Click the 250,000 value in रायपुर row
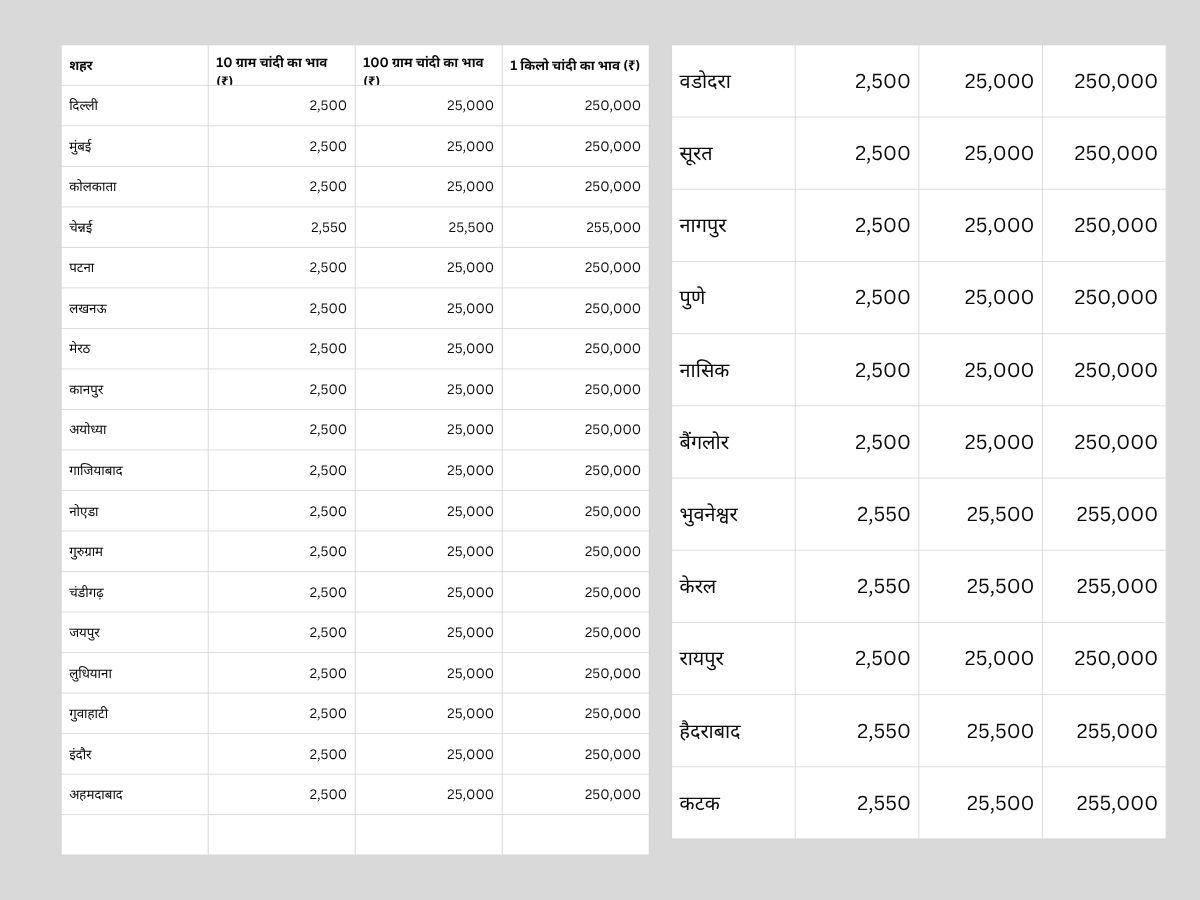This screenshot has height=900, width=1200. (1115, 659)
